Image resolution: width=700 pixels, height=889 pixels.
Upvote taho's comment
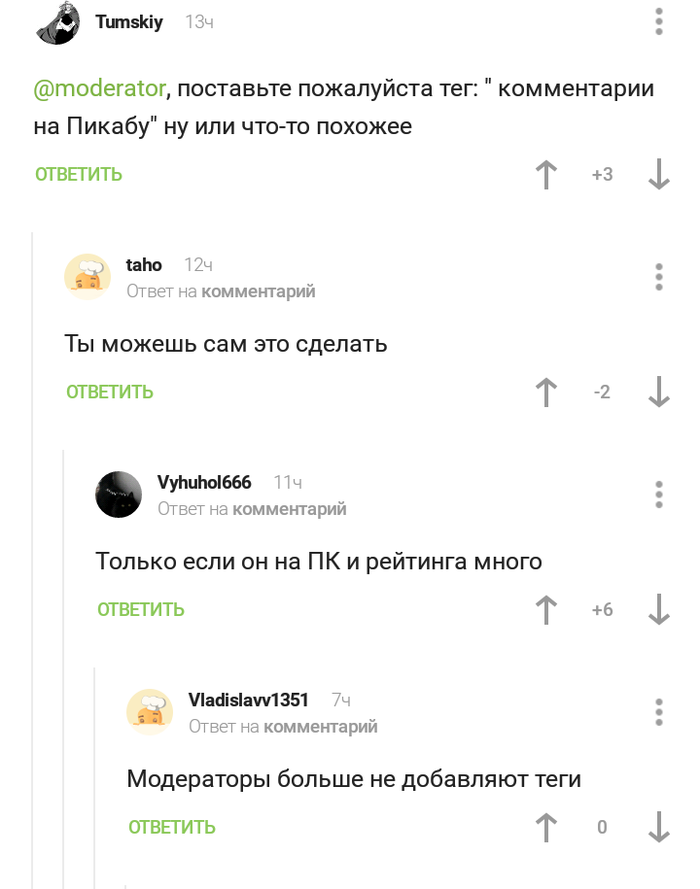(x=546, y=392)
